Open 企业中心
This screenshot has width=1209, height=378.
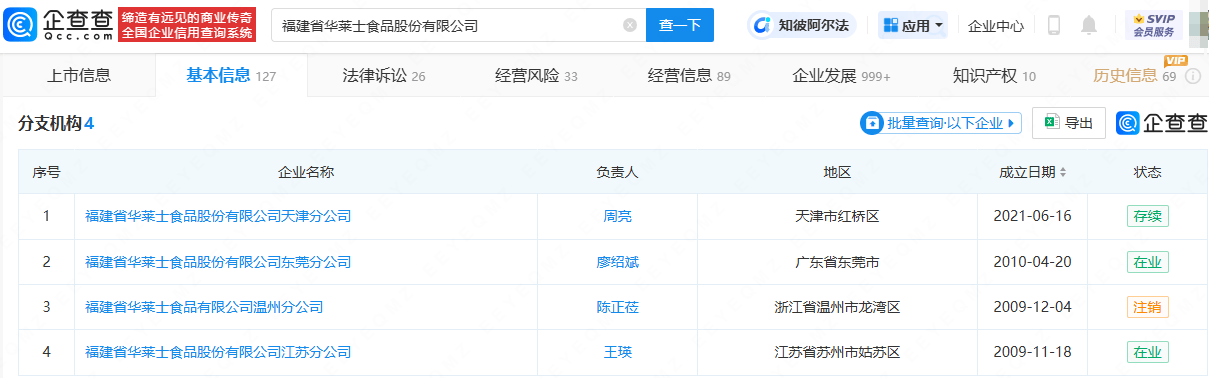pyautogui.click(x=996, y=26)
